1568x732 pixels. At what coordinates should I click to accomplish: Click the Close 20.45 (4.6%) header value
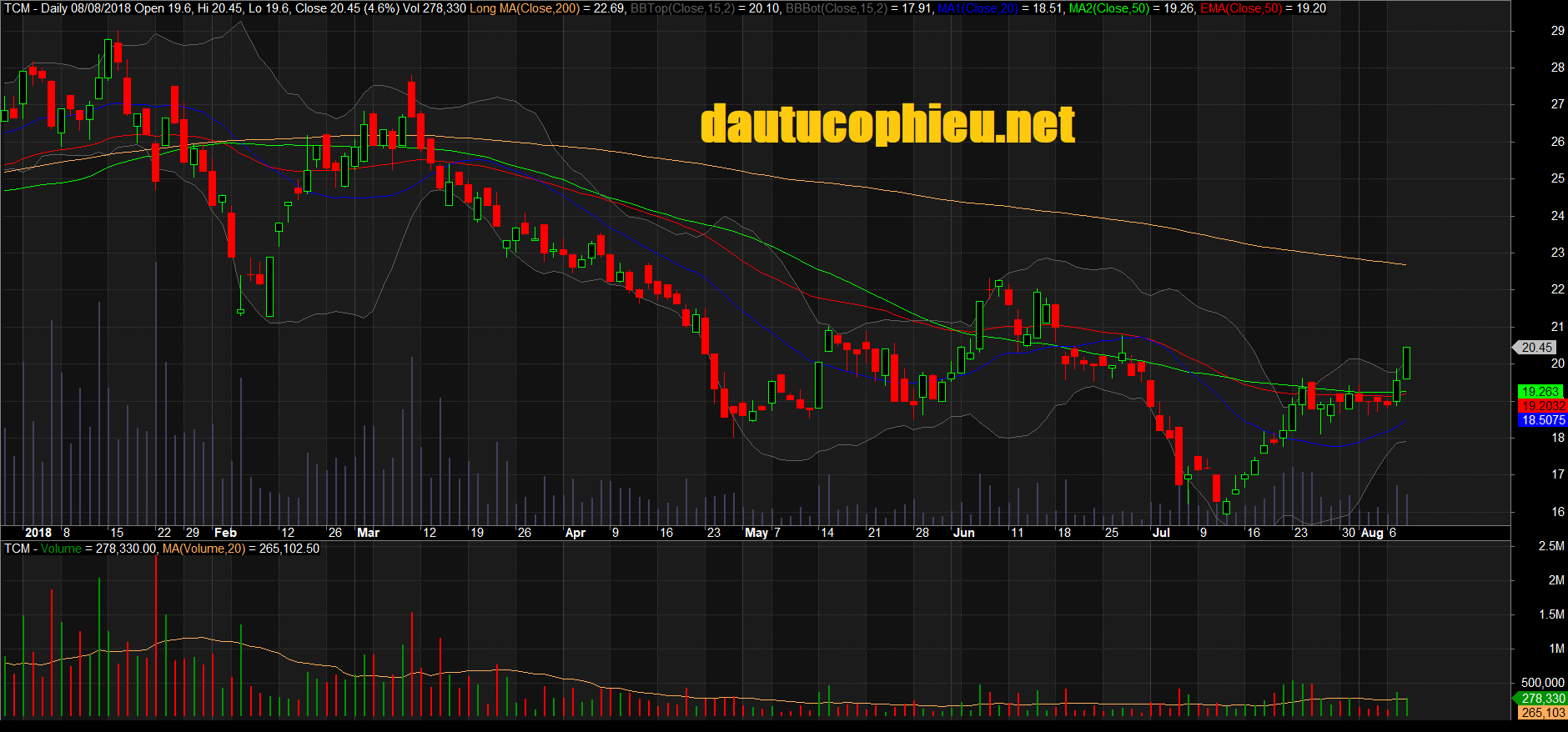tap(347, 8)
